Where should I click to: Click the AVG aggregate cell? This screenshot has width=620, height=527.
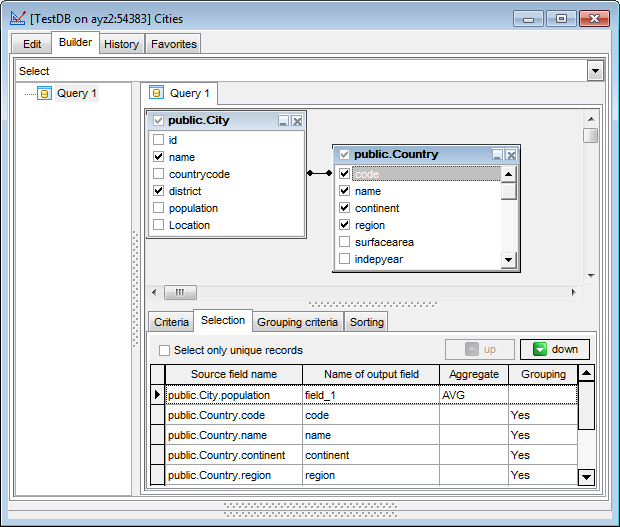pyautogui.click(x=474, y=395)
